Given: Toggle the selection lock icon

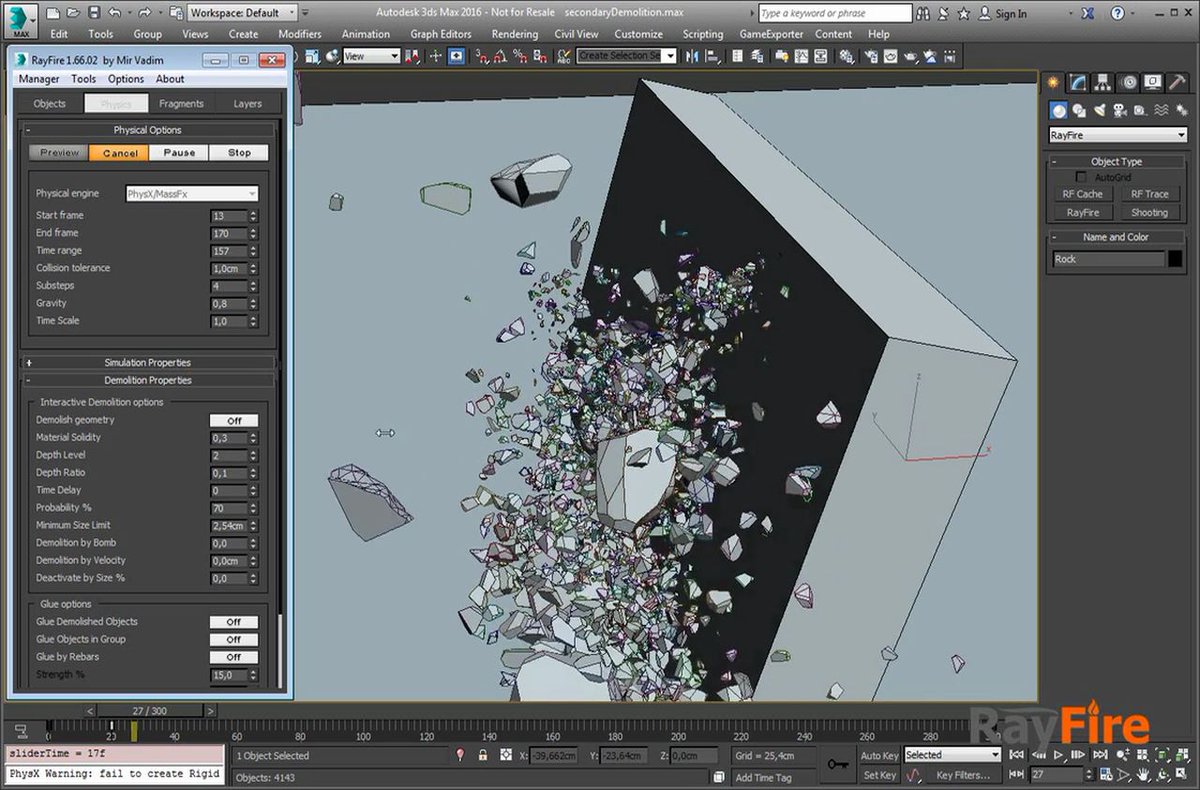Looking at the screenshot, I should [483, 755].
